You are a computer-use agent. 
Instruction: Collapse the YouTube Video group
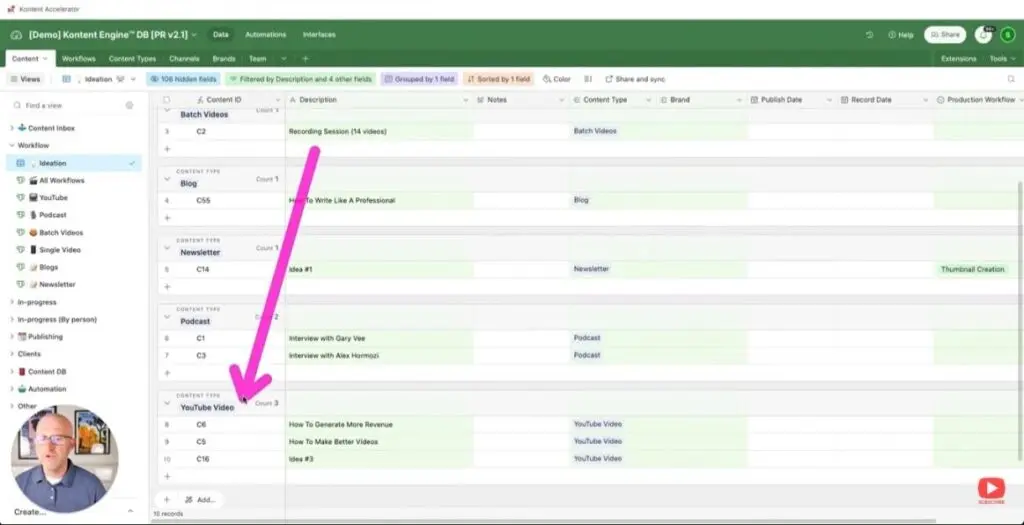pos(166,402)
